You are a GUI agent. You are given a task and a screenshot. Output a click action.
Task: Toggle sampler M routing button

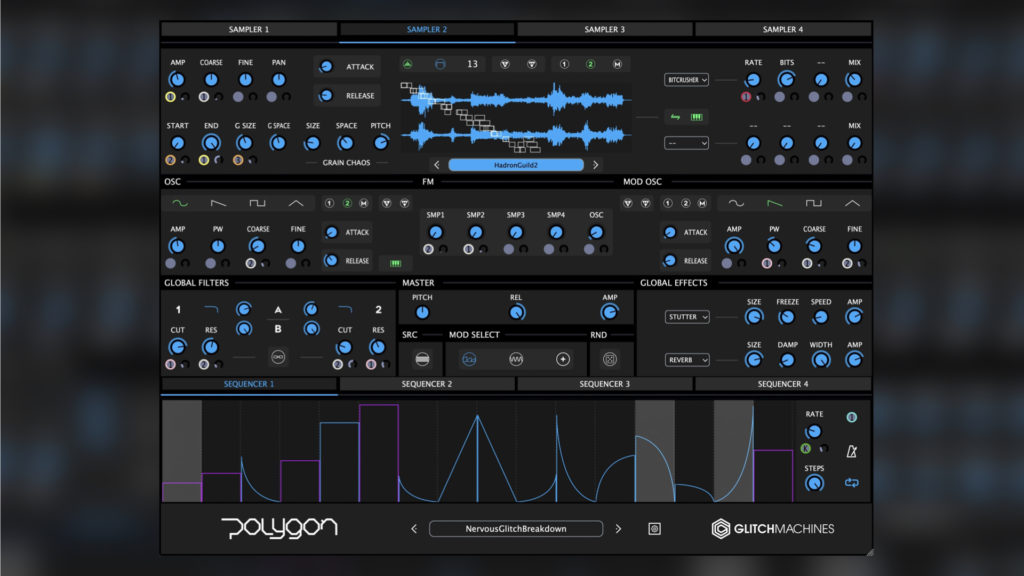[x=617, y=64]
